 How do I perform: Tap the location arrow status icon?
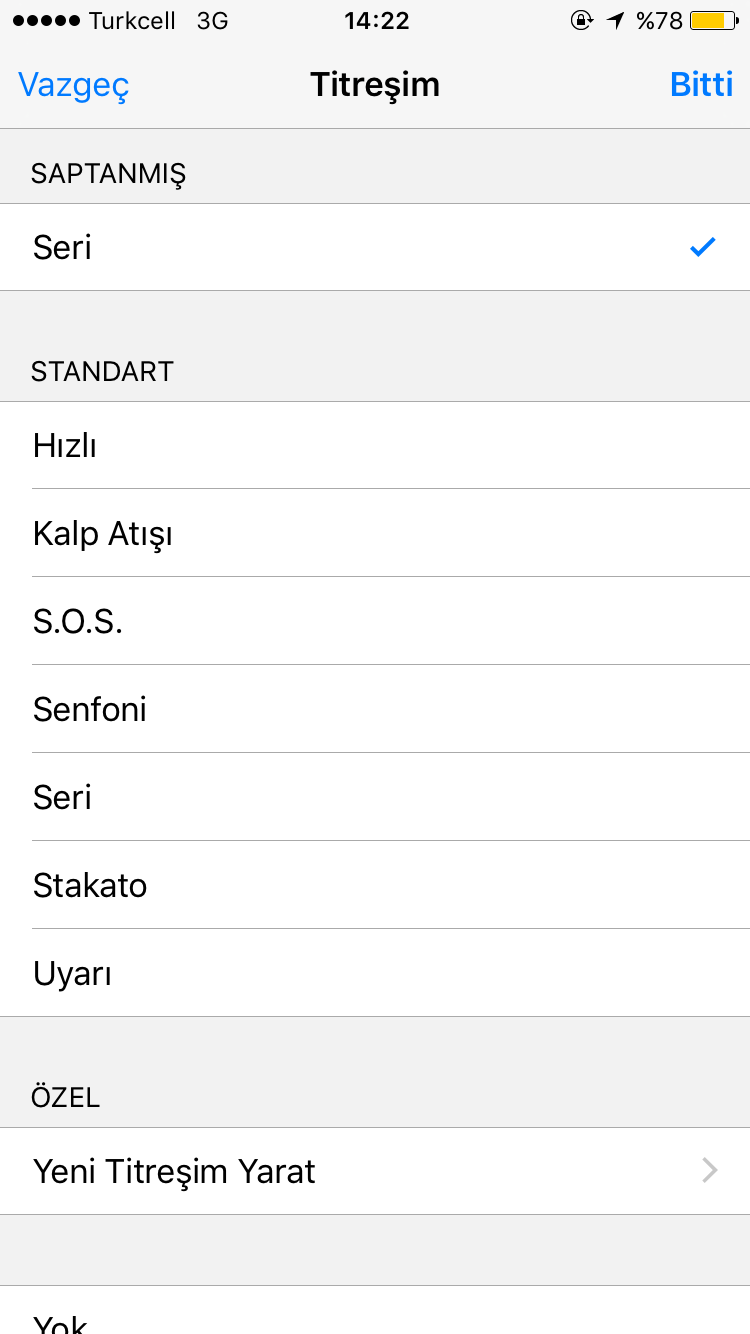(616, 20)
